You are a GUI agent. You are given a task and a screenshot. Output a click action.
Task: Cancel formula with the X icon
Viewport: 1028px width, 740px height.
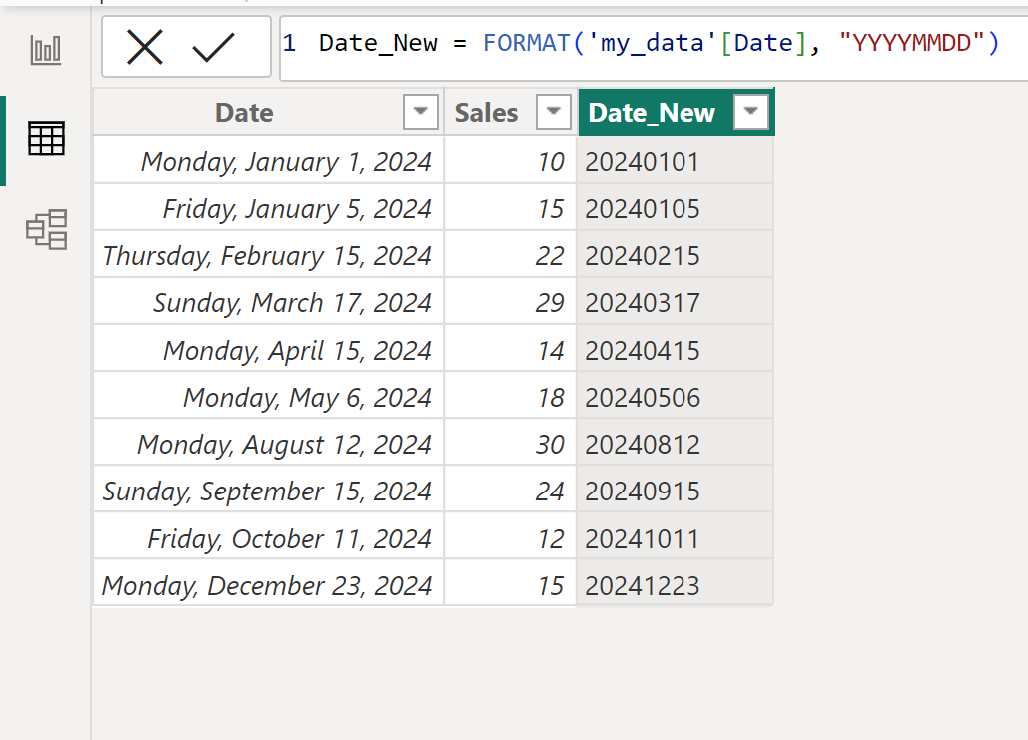pyautogui.click(x=145, y=47)
